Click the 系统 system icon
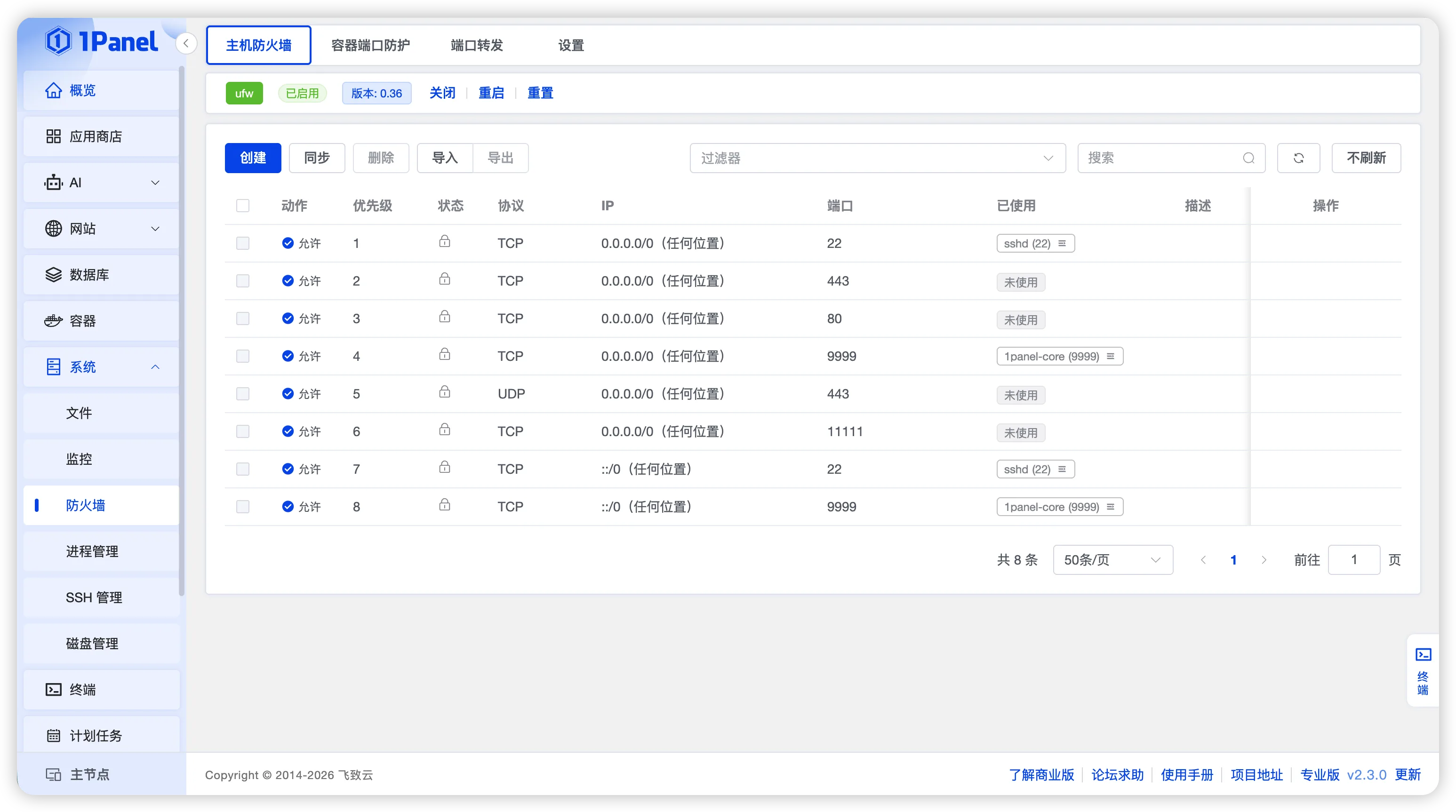Image resolution: width=1456 pixels, height=812 pixels. coord(53,367)
